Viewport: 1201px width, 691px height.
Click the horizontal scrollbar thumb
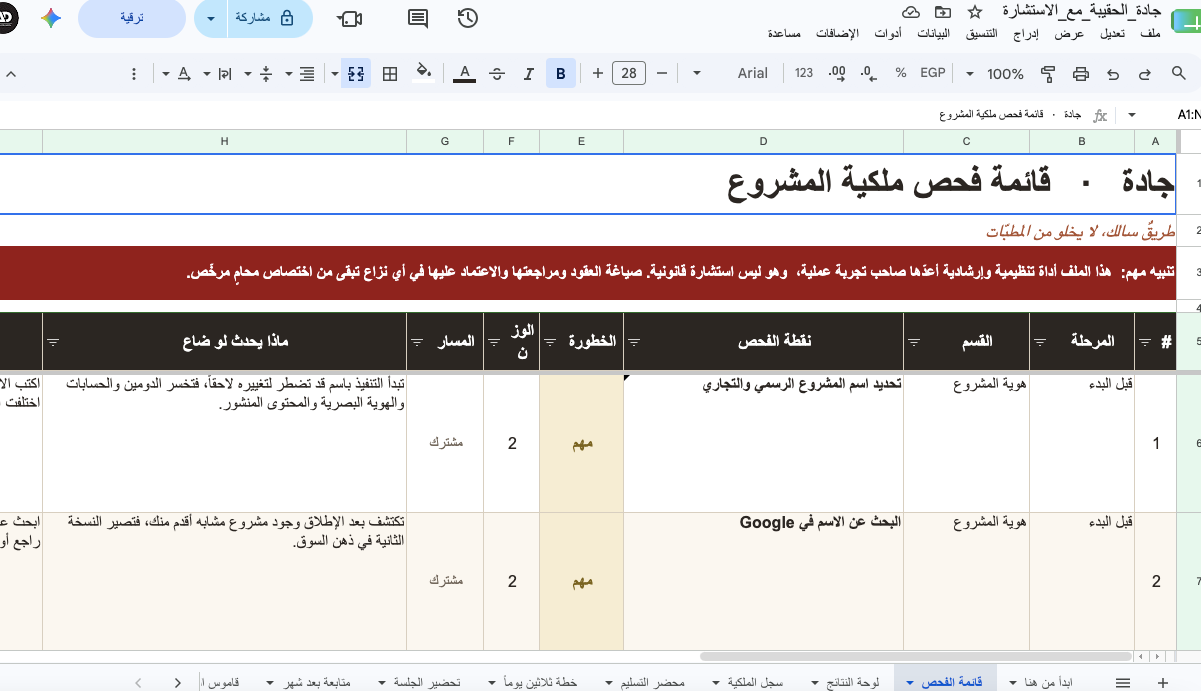(916, 657)
